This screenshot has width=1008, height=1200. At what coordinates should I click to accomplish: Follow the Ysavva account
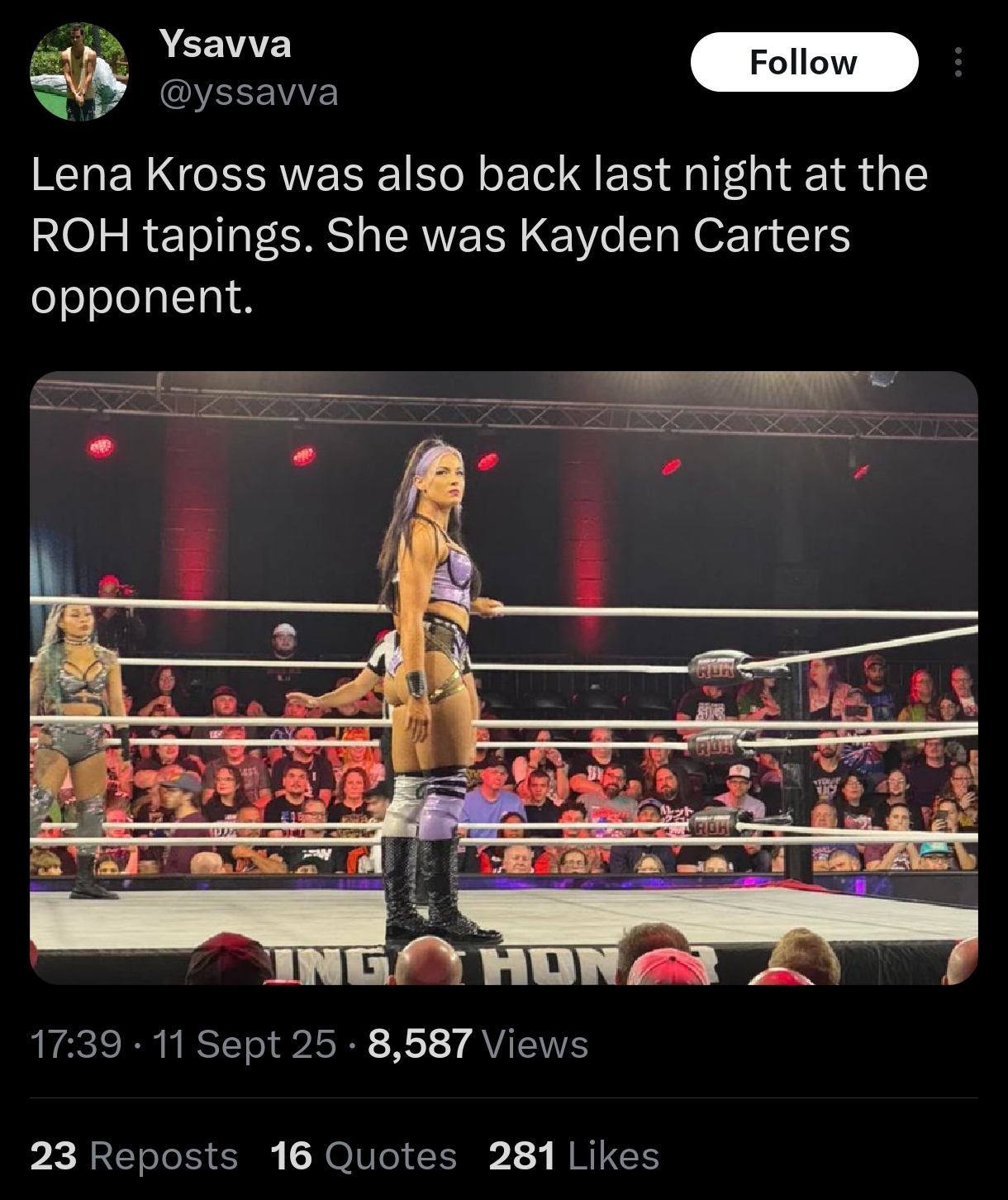pos(804,62)
